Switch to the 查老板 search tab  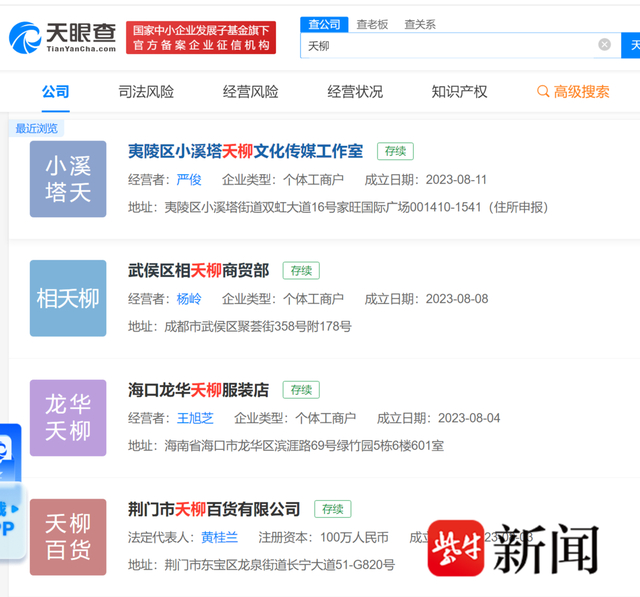(372, 24)
